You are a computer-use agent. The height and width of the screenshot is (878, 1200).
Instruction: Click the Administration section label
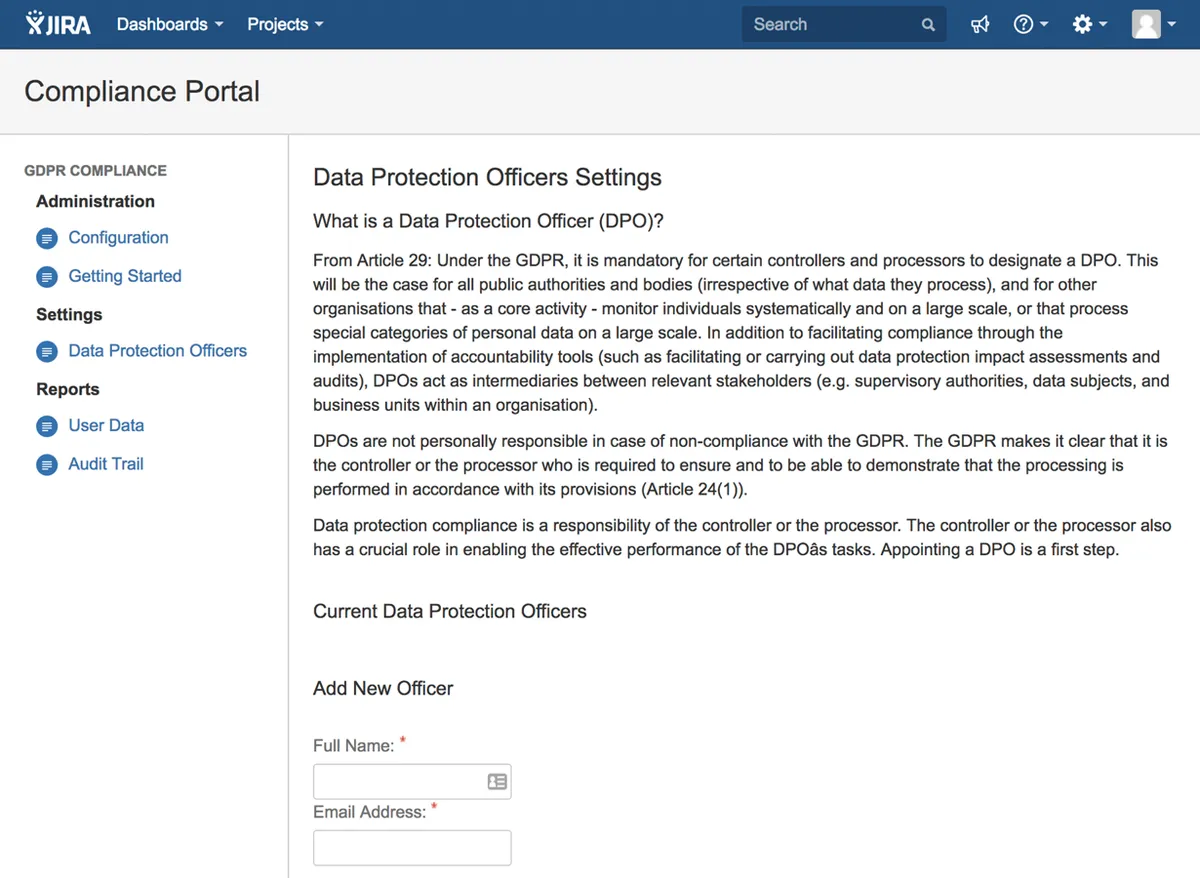95,201
